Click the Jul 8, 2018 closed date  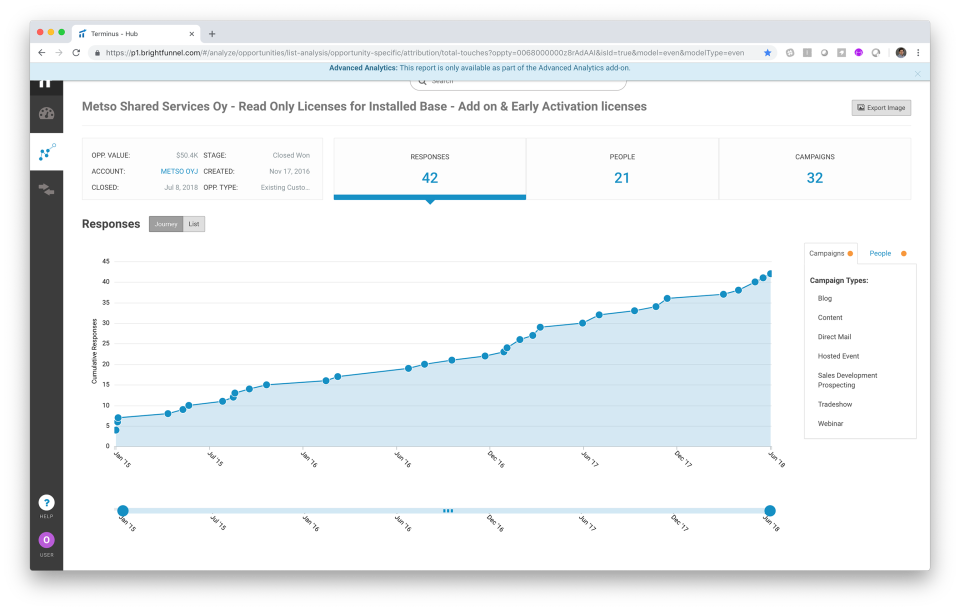pyautogui.click(x=181, y=187)
